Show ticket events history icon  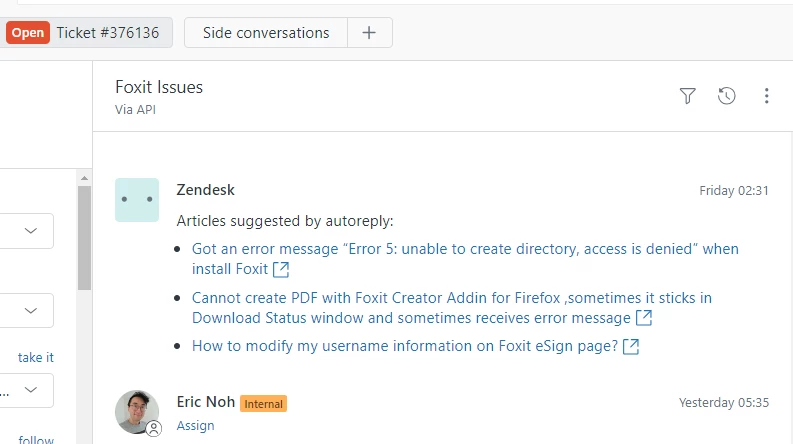(727, 96)
